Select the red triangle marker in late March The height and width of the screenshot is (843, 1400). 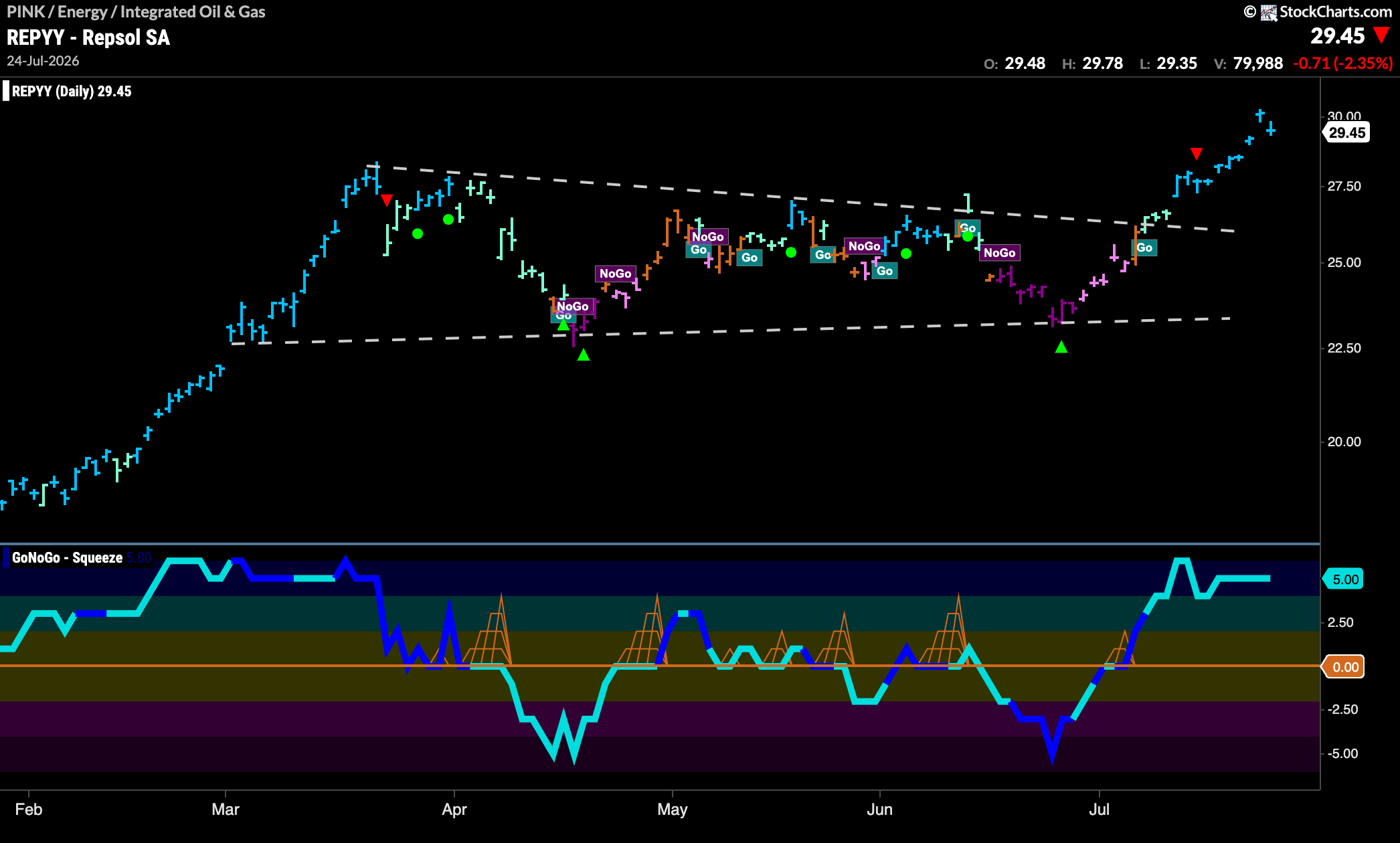(x=386, y=200)
